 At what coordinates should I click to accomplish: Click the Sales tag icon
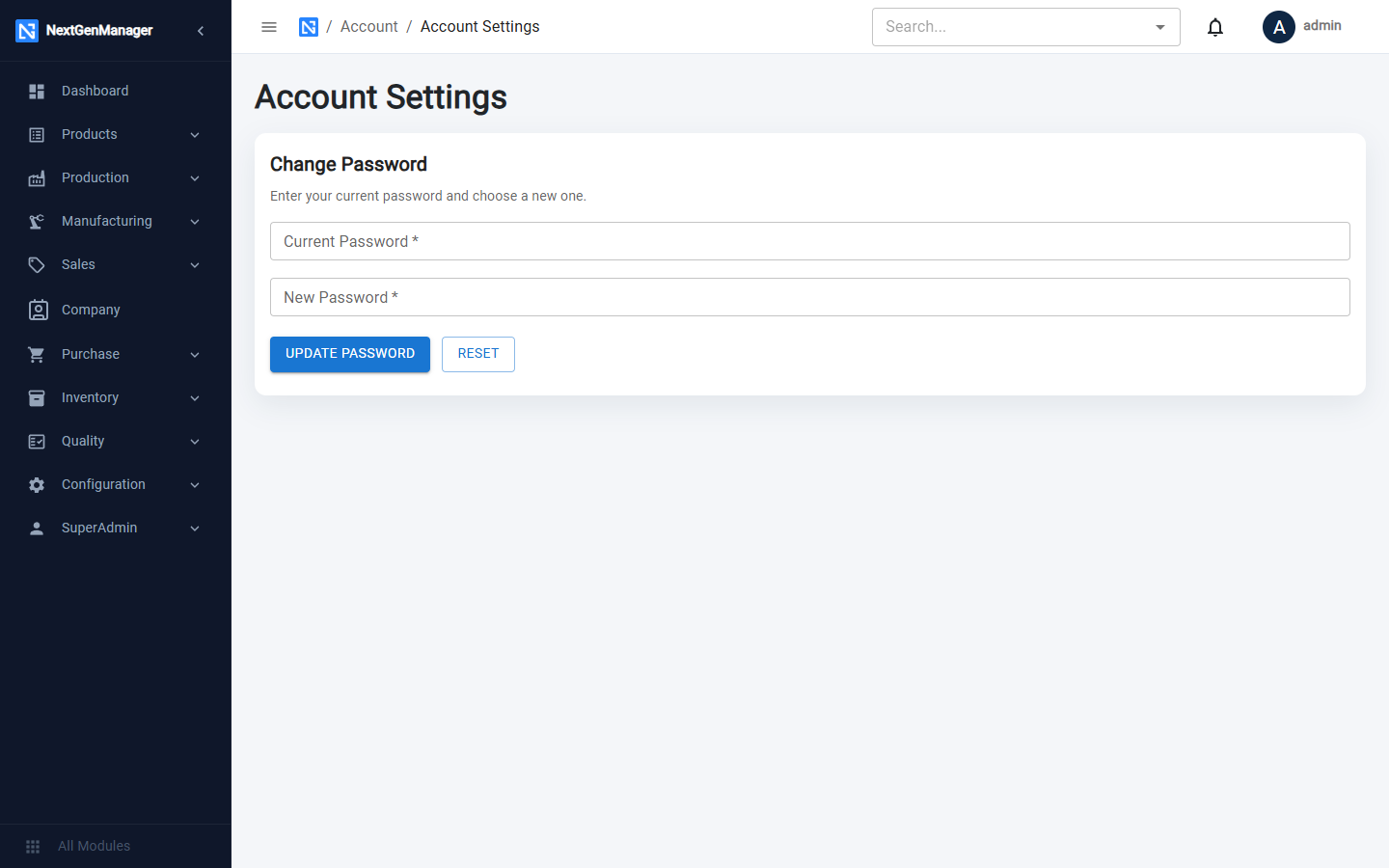[x=37, y=265]
